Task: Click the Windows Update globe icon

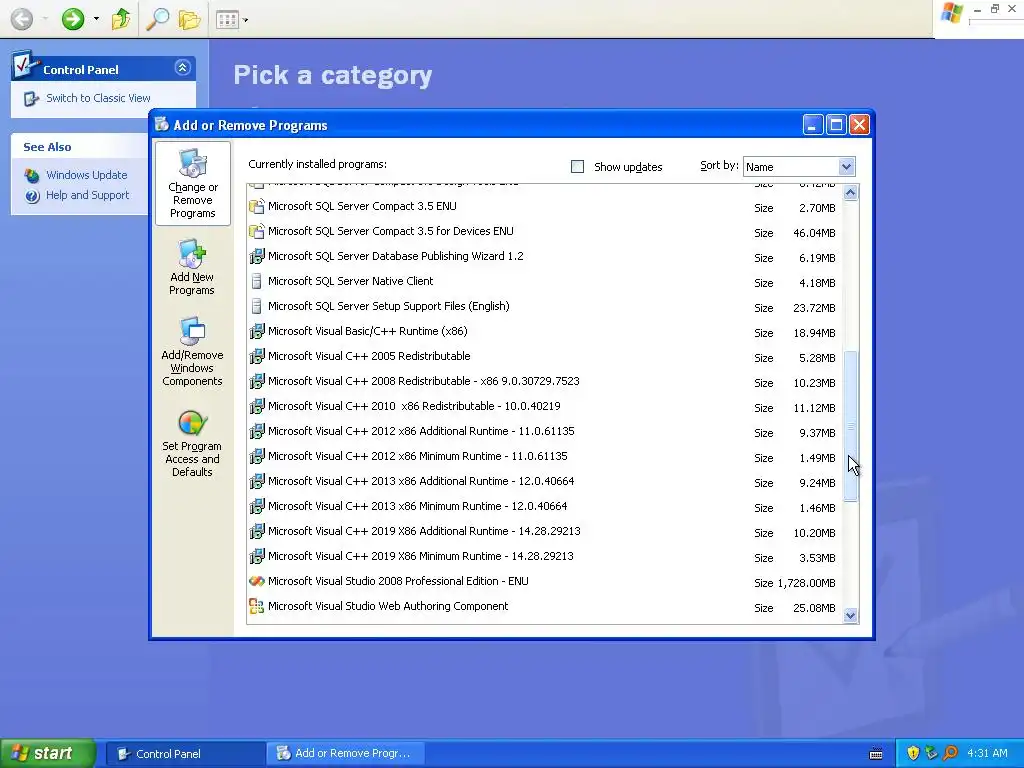Action: tap(31, 175)
